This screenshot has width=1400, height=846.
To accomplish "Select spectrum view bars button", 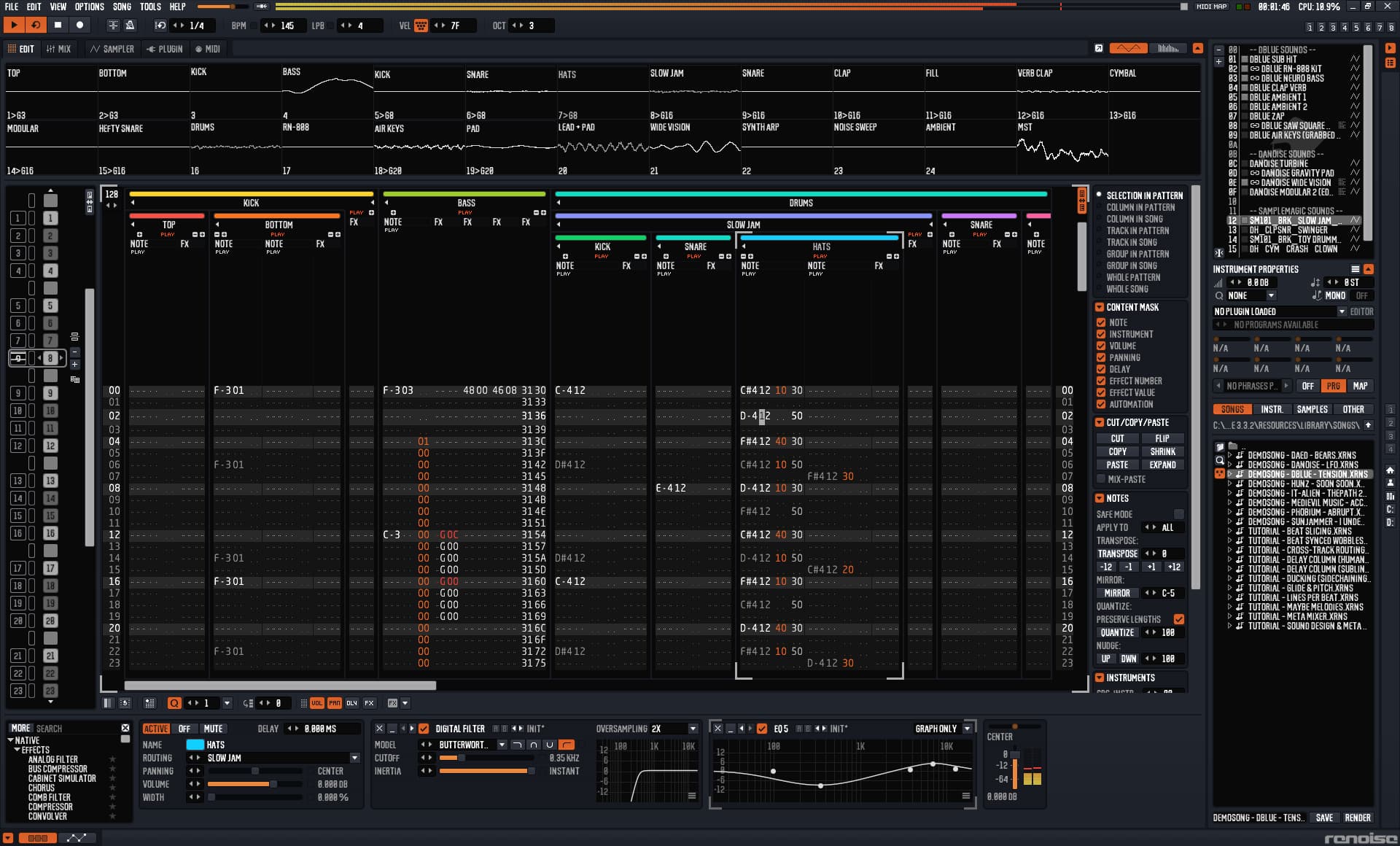I will pyautogui.click(x=1169, y=48).
